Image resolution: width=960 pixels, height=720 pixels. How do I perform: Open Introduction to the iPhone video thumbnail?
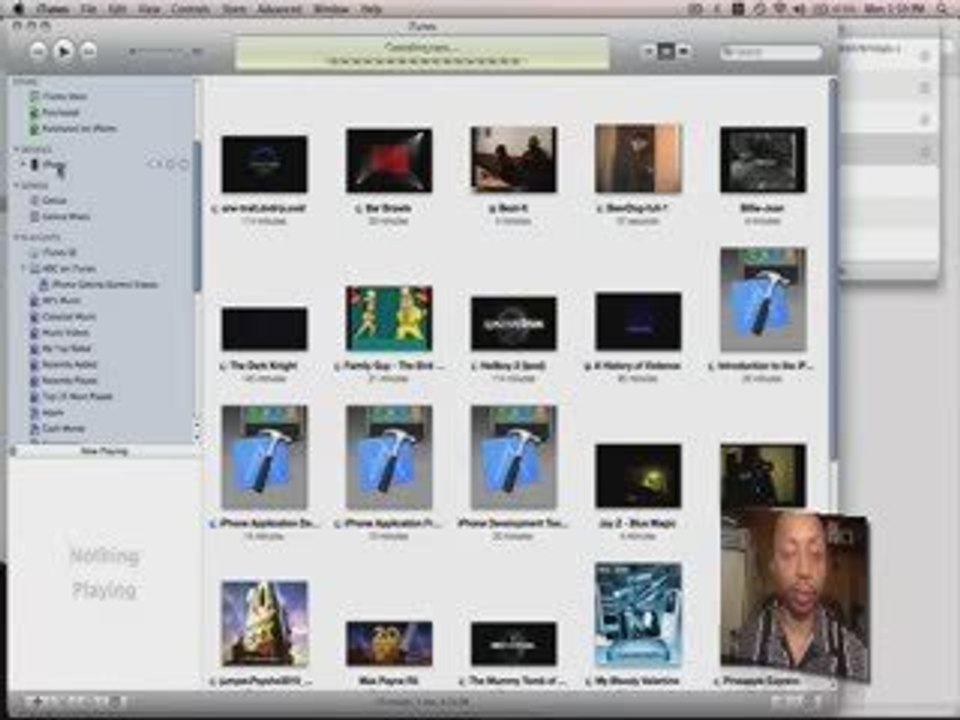[x=763, y=299]
